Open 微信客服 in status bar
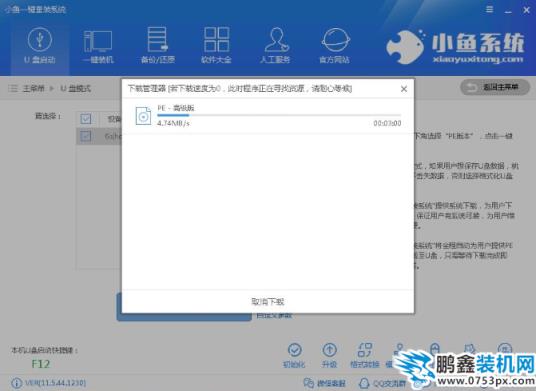536x391 pixels. click(x=325, y=383)
